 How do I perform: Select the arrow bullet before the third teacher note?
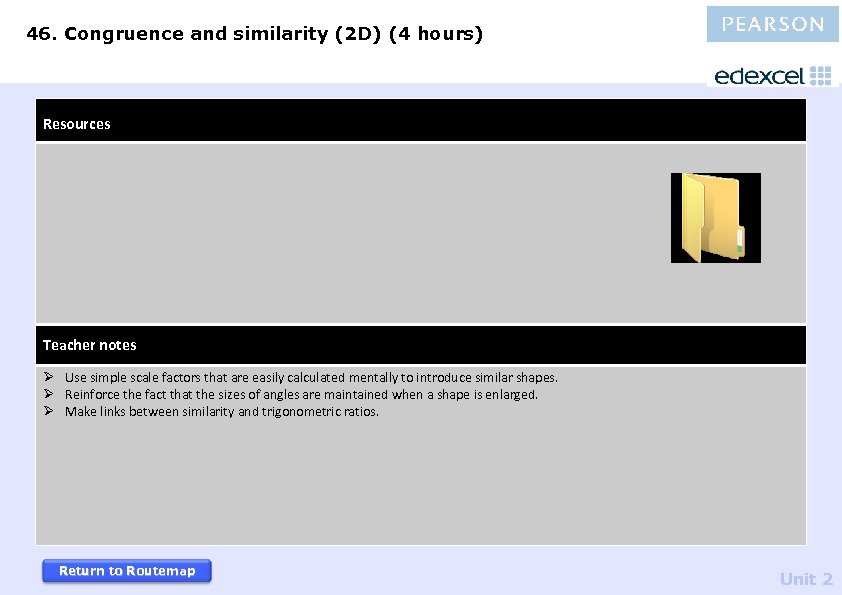pos(50,411)
